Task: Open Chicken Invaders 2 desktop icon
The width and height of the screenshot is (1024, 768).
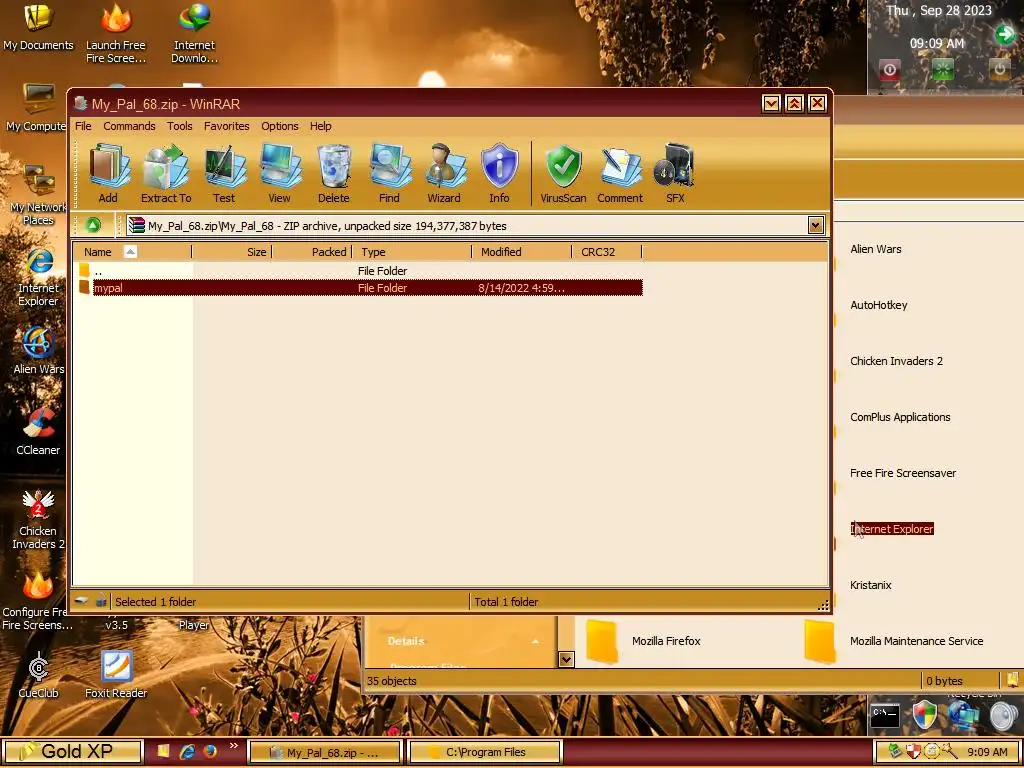Action: (x=38, y=519)
